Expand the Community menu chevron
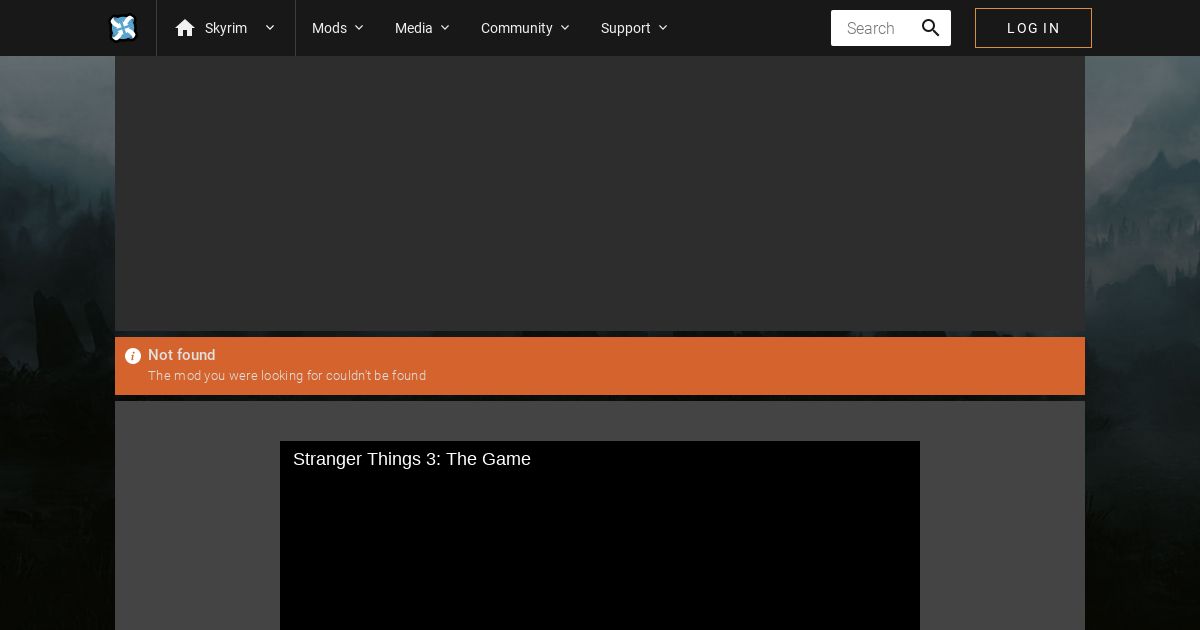 point(565,28)
